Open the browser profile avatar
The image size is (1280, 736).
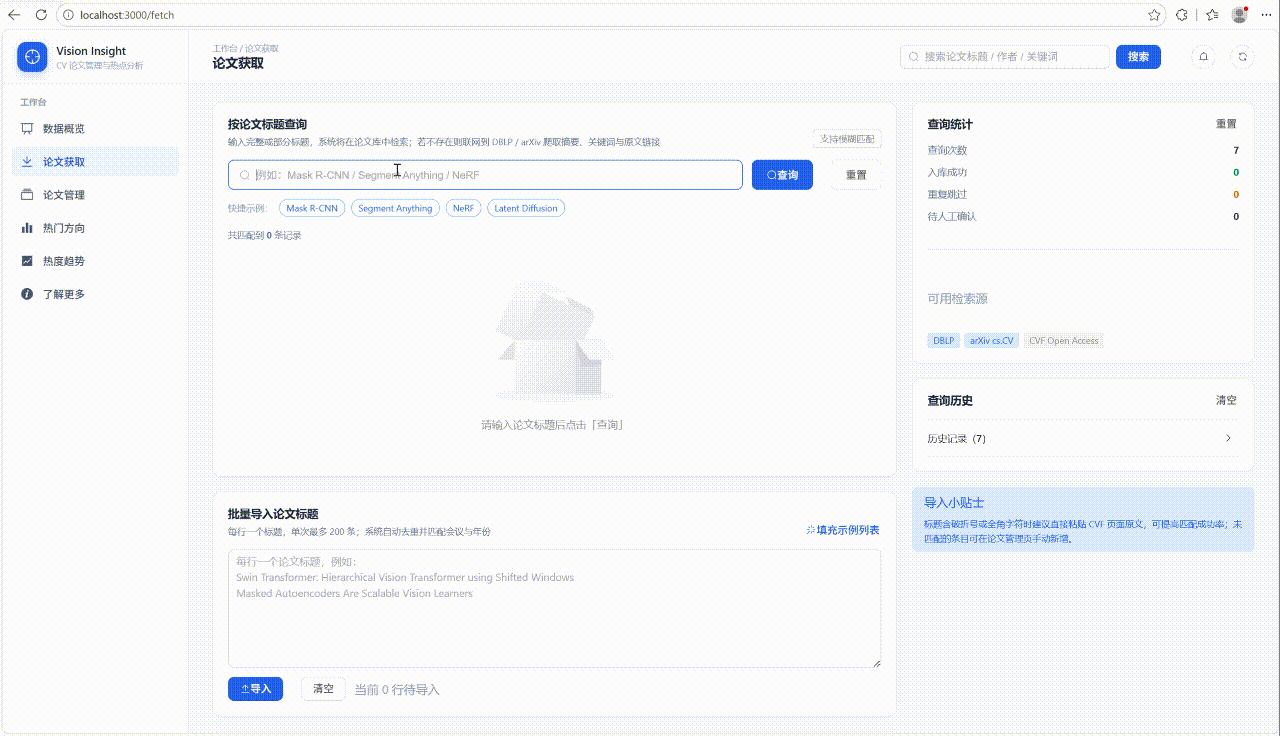pyautogui.click(x=1240, y=15)
